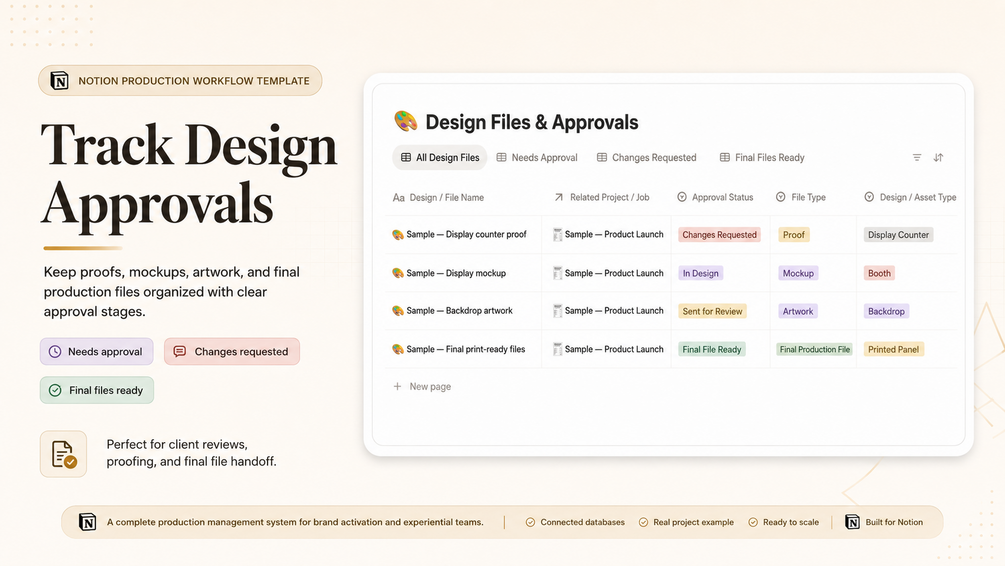Click the checkmark icon beside Real project example
This screenshot has width=1005, height=566.
pos(644,522)
